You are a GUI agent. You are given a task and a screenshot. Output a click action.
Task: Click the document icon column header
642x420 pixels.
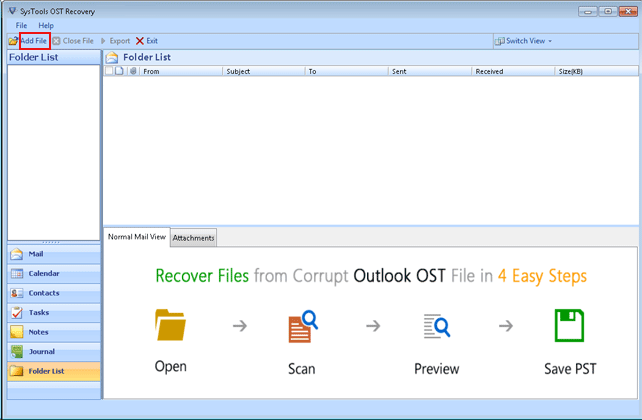119,71
